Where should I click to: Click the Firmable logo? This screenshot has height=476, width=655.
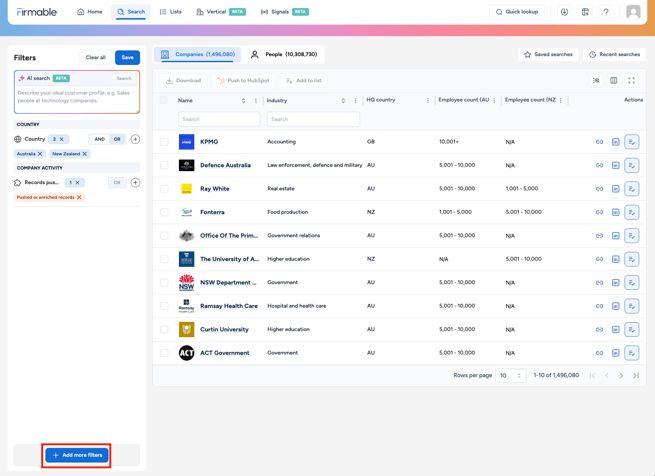pyautogui.click(x=37, y=12)
